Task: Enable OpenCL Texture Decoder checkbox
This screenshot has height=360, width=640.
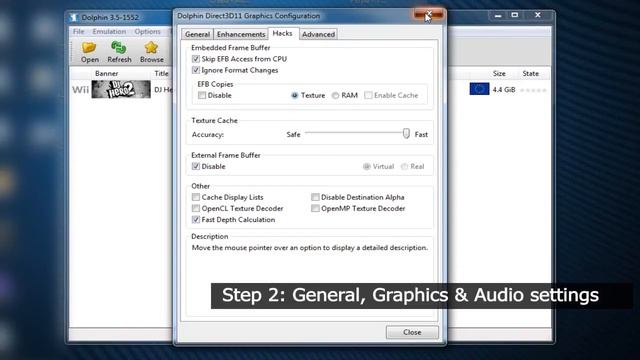Action: (196, 208)
